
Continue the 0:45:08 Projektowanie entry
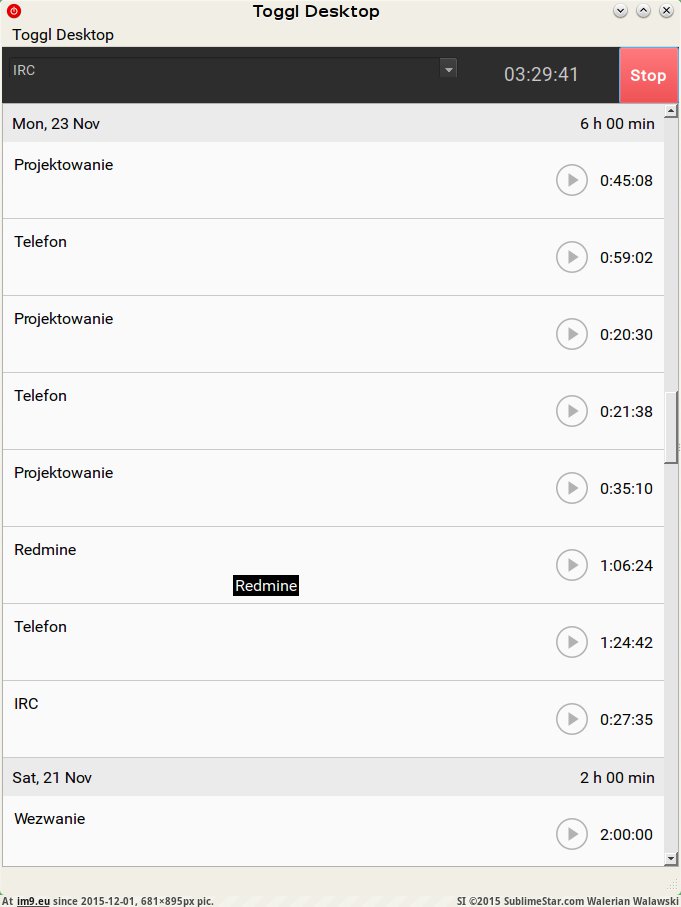[x=572, y=180]
